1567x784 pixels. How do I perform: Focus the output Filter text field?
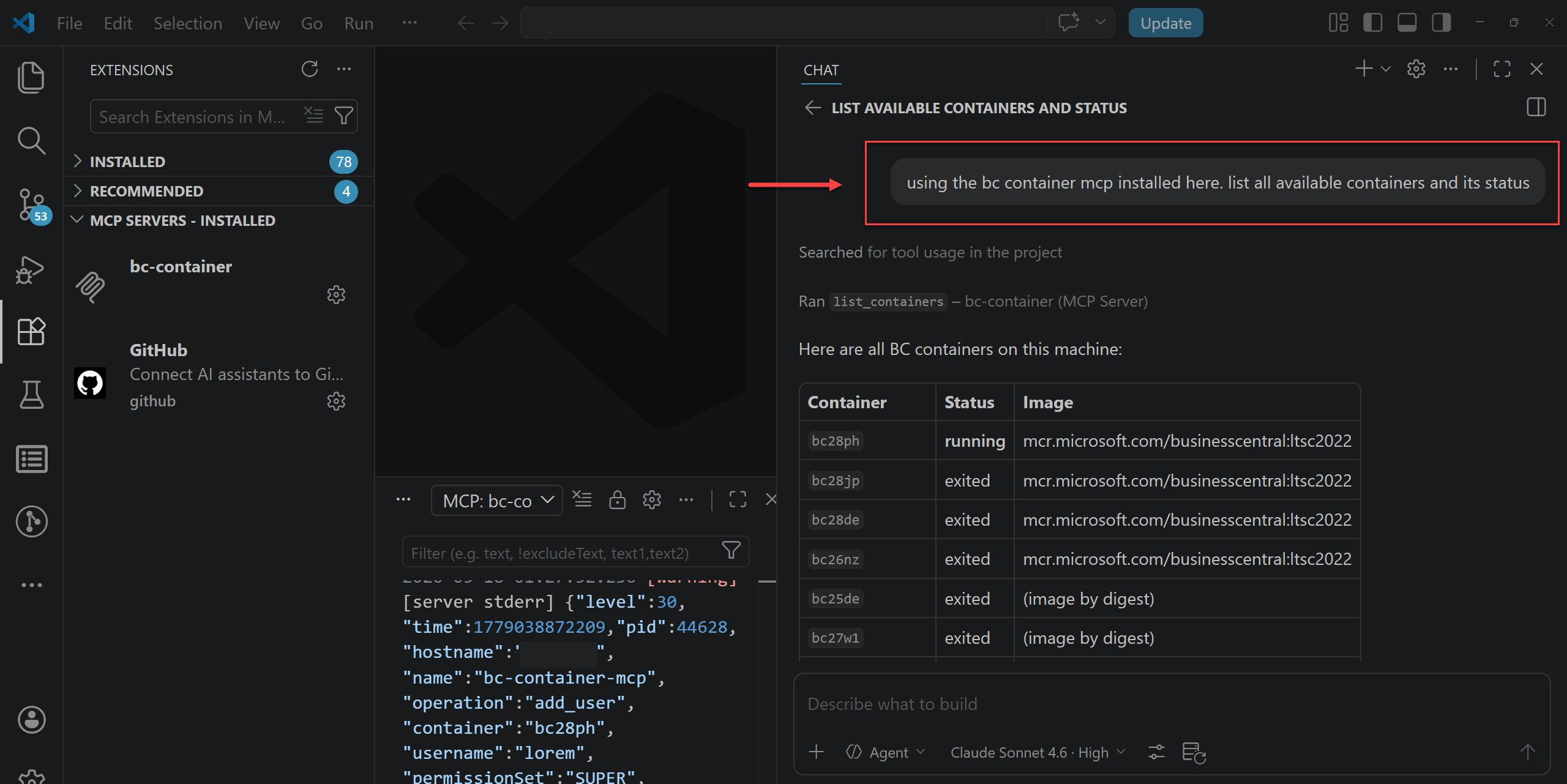(x=563, y=553)
